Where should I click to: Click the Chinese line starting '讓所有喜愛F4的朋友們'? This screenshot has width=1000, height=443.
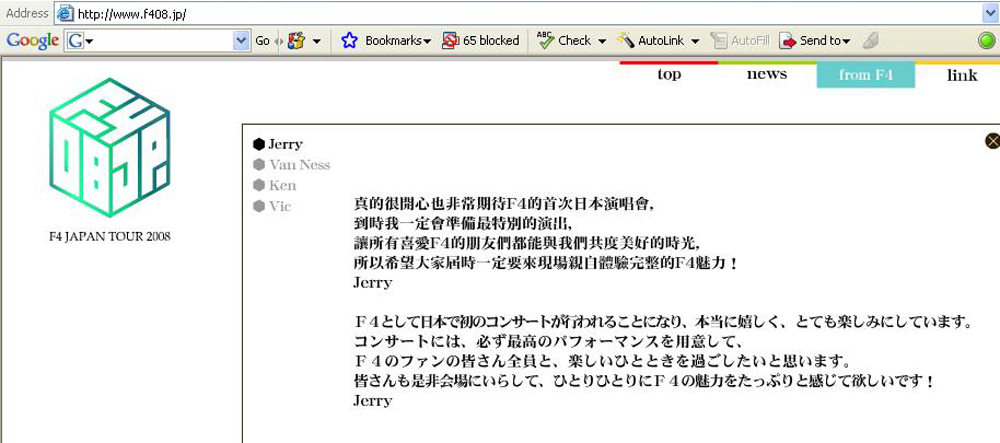528,243
